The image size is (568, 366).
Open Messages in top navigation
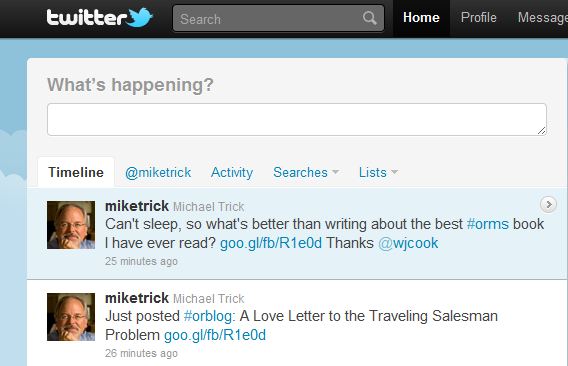tap(543, 17)
